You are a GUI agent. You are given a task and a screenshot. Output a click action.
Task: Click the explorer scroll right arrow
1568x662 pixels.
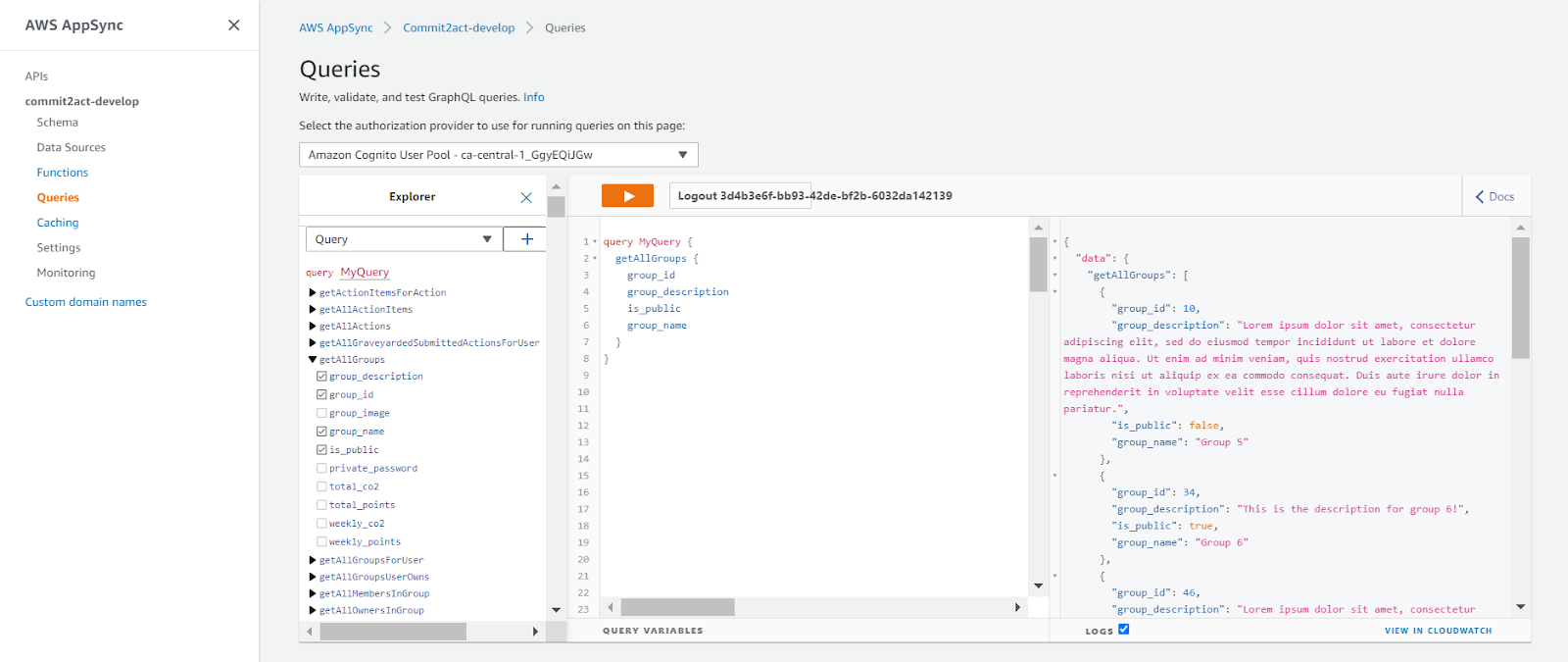coord(535,632)
